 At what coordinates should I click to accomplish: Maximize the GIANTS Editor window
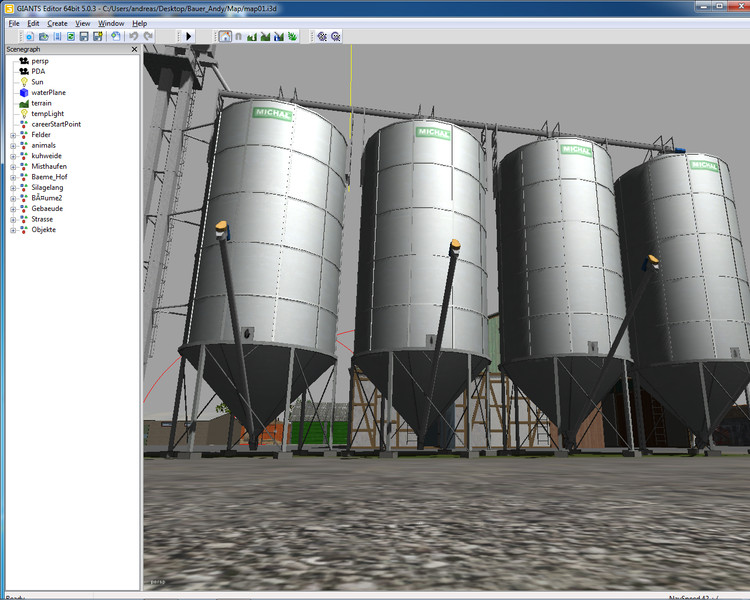point(719,6)
